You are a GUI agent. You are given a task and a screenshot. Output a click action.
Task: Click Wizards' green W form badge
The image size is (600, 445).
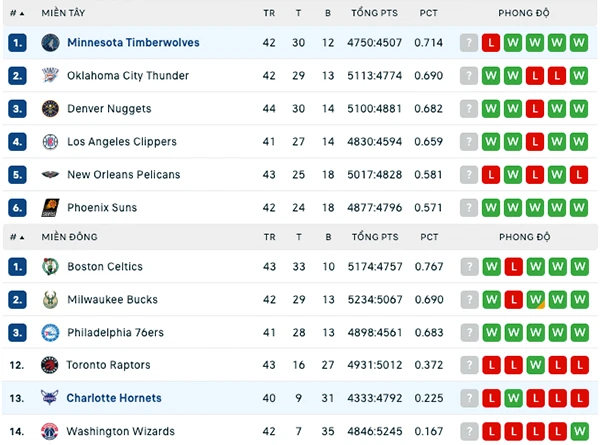pos(580,431)
